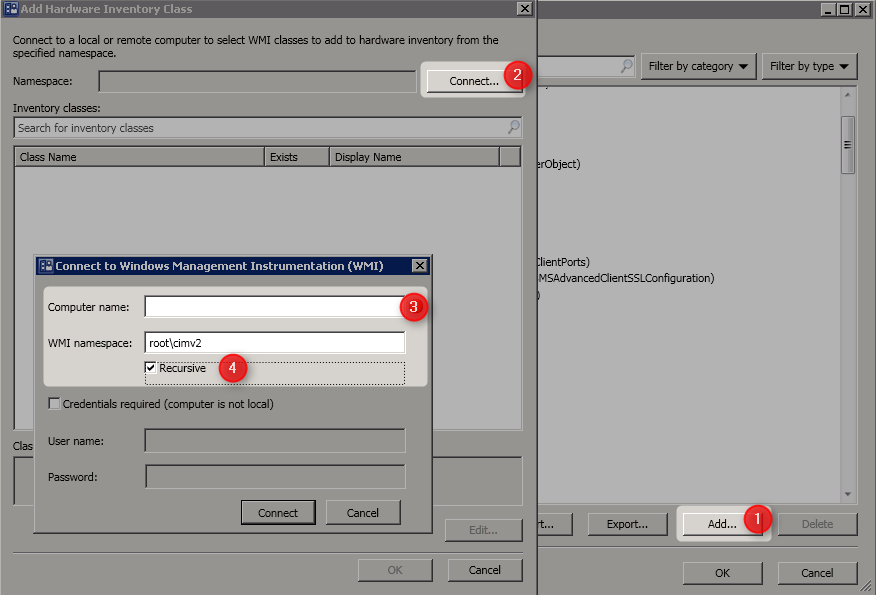The height and width of the screenshot is (595, 876).
Task: Open the Filter by category dropdown
Action: point(698,66)
